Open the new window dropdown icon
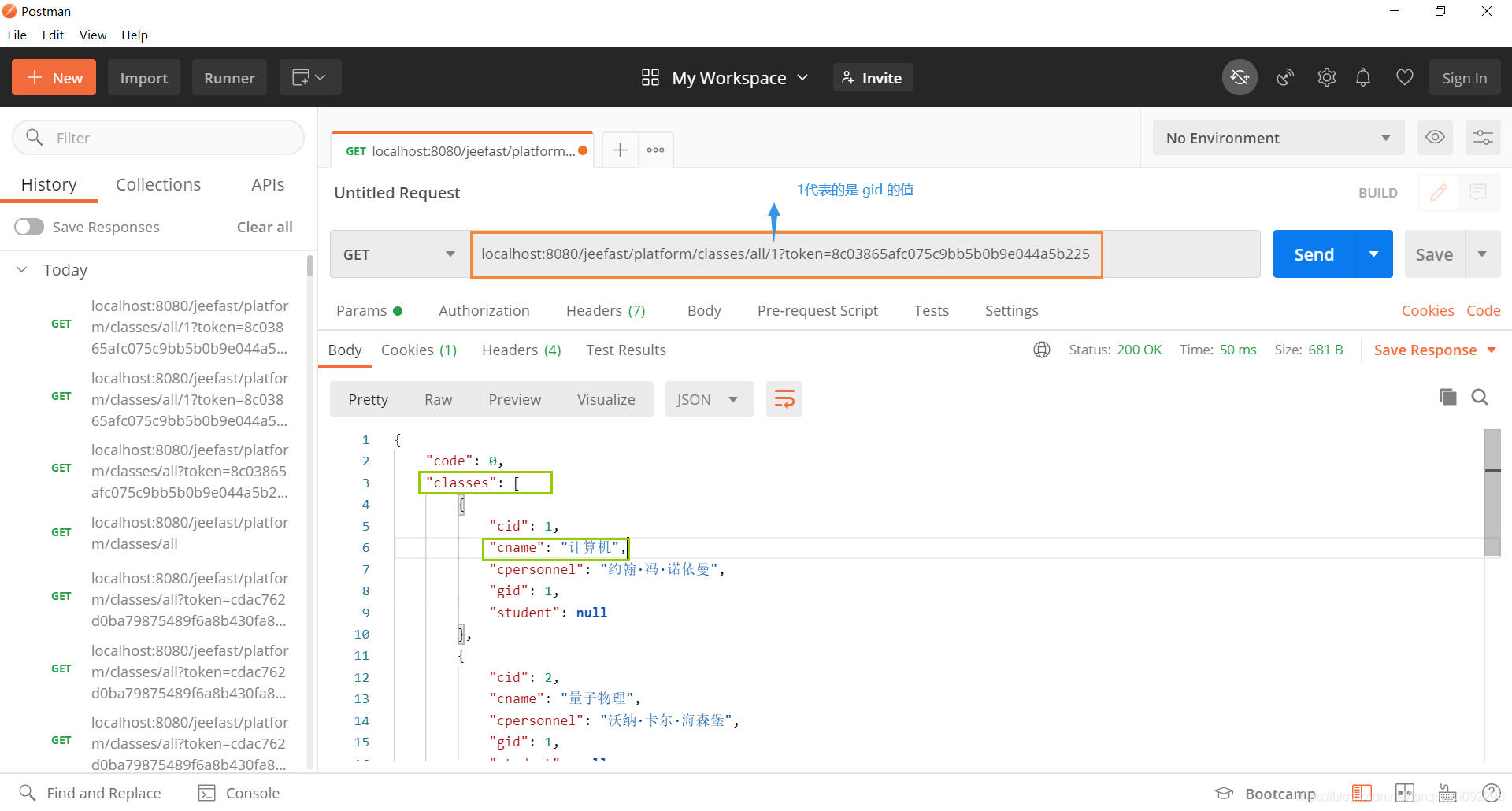This screenshot has width=1512, height=811. click(x=309, y=77)
